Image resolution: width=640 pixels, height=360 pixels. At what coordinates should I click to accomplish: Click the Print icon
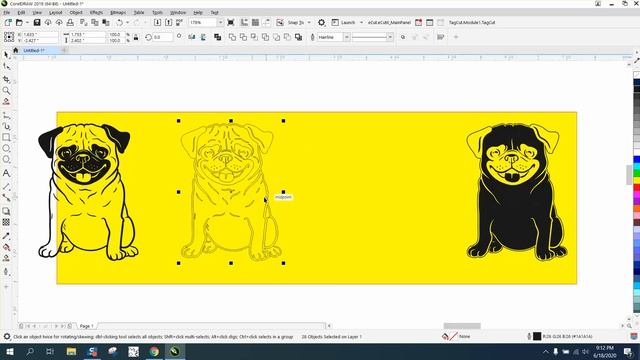coord(70,22)
